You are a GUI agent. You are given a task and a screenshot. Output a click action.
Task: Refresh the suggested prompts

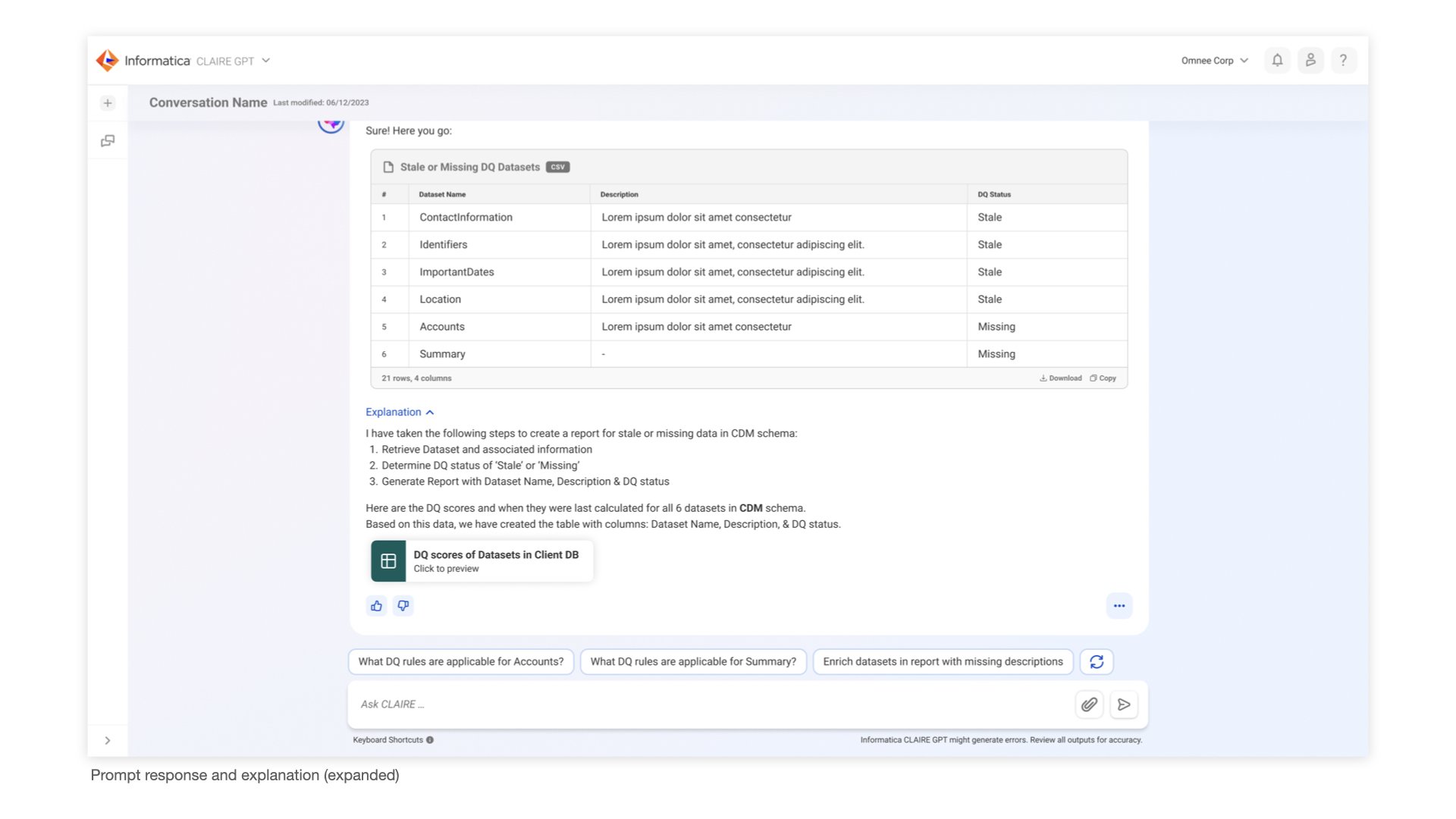click(x=1097, y=662)
